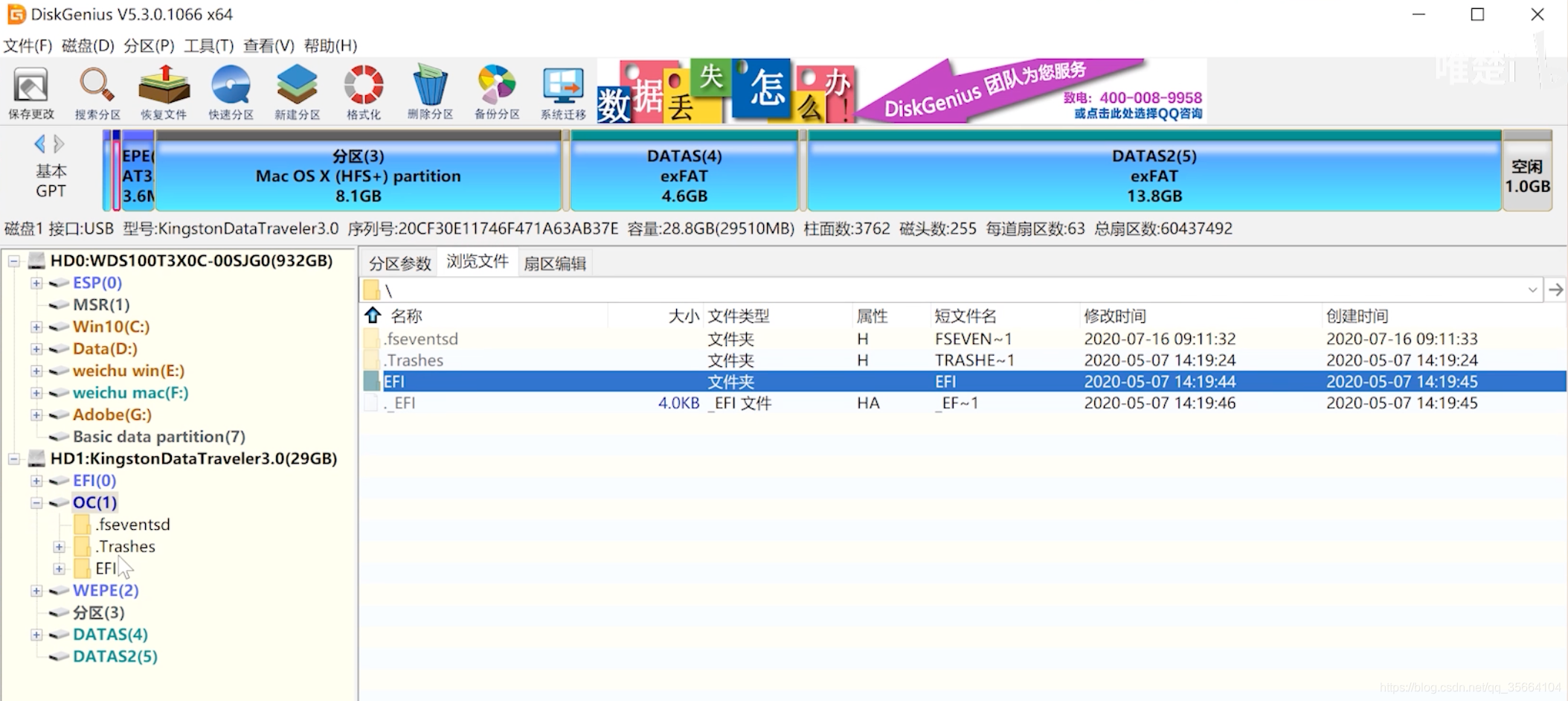Select the Format (格式化) toolbar icon
1568x701 pixels.
coord(363,92)
